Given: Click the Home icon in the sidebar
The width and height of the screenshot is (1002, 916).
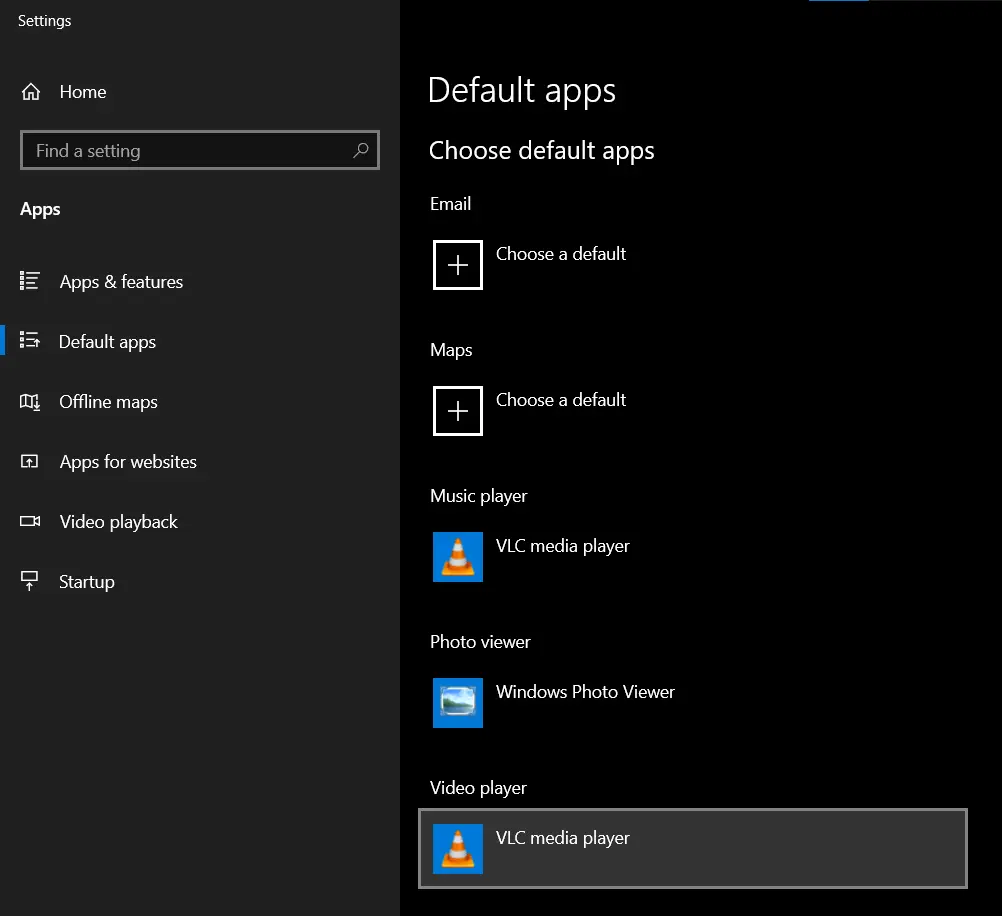Looking at the screenshot, I should [x=31, y=92].
